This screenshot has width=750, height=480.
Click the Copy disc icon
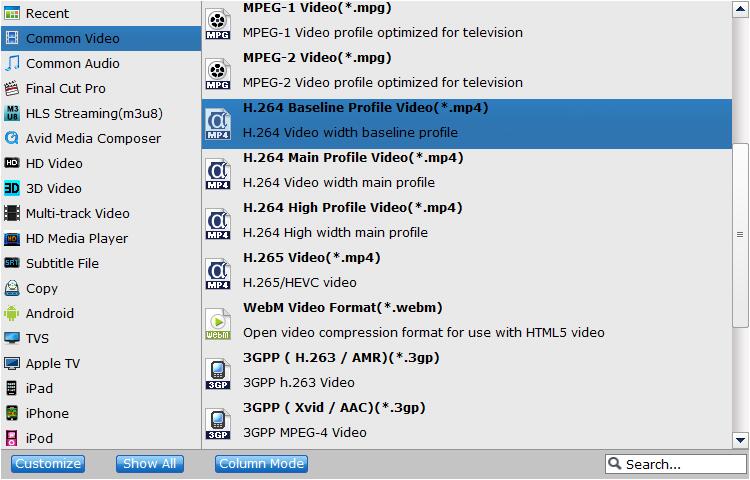coord(11,288)
